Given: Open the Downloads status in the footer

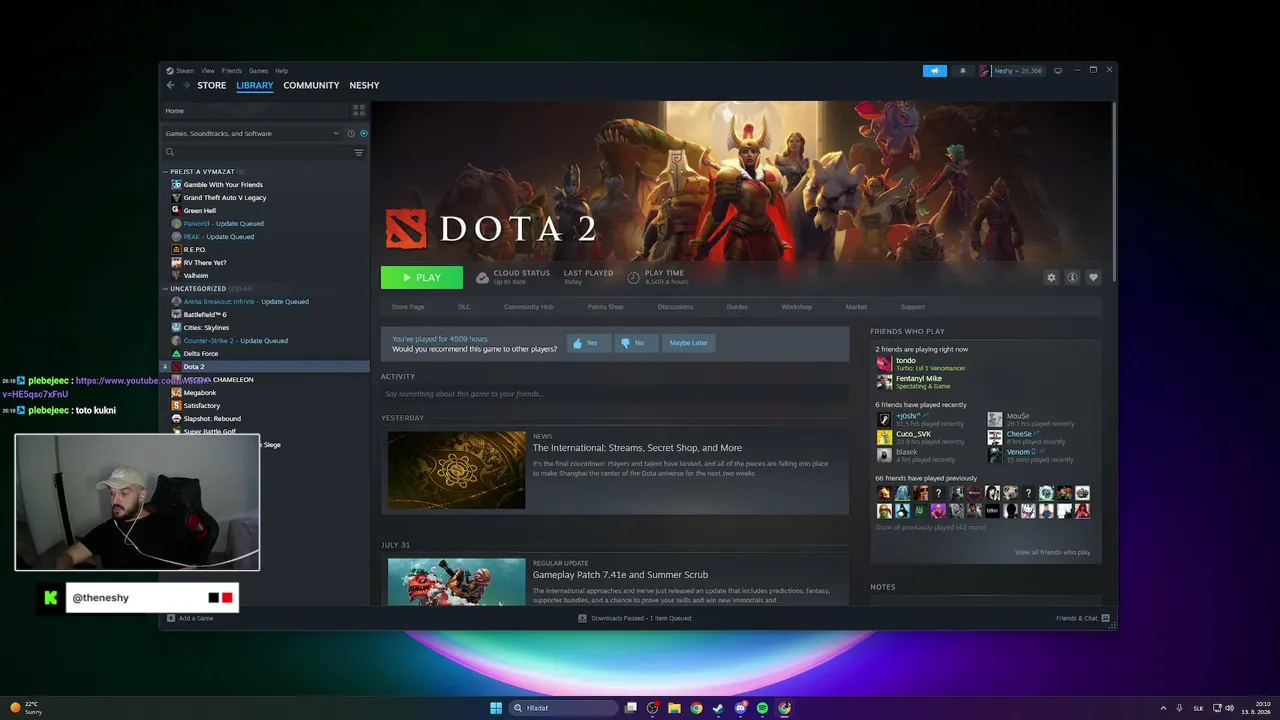Looking at the screenshot, I should [x=635, y=618].
